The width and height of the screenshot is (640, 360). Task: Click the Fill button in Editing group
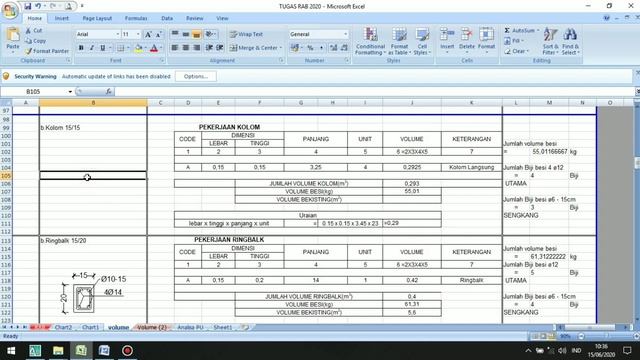513,41
